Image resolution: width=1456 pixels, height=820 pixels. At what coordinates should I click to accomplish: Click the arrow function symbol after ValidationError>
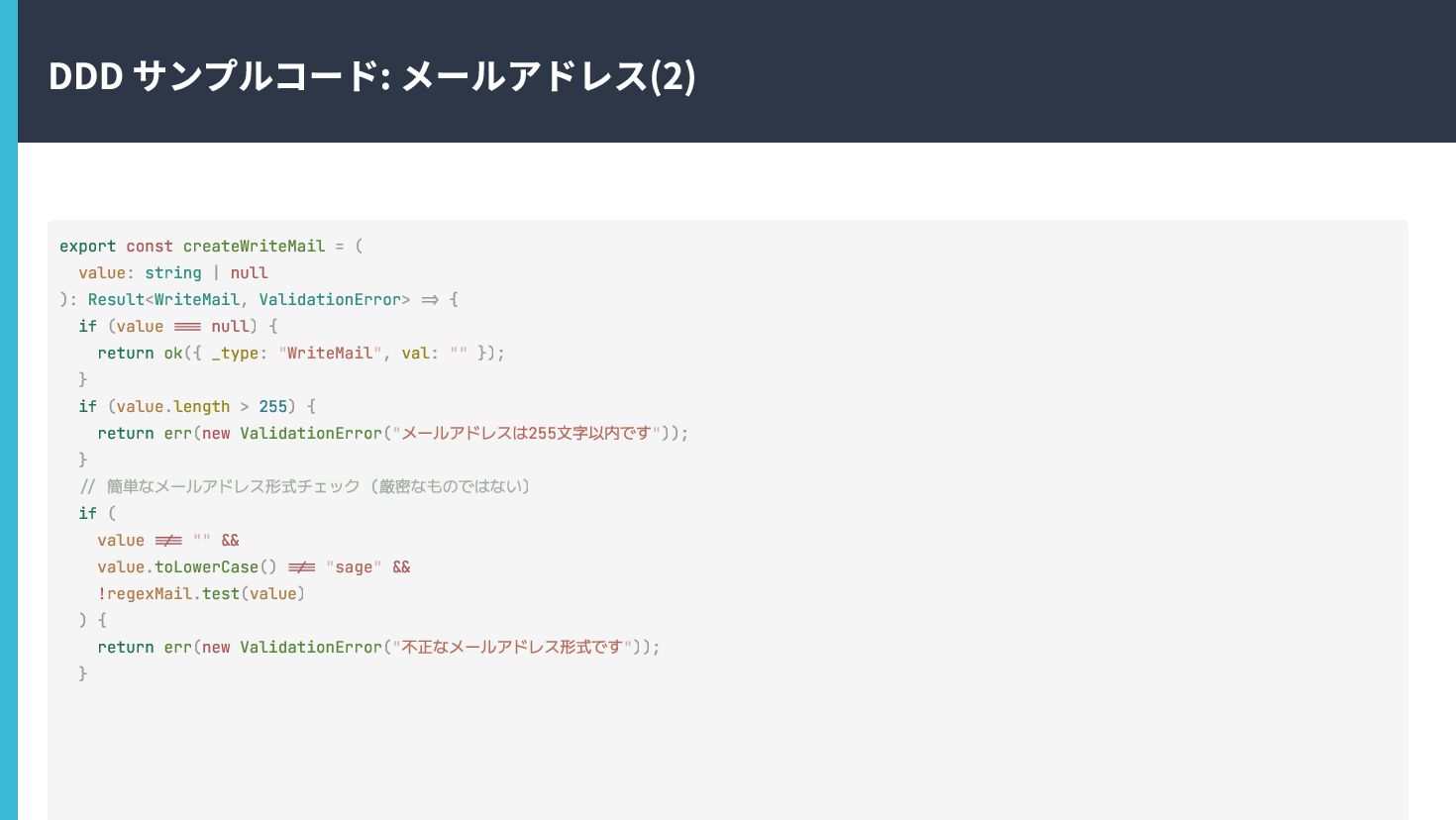click(x=430, y=299)
